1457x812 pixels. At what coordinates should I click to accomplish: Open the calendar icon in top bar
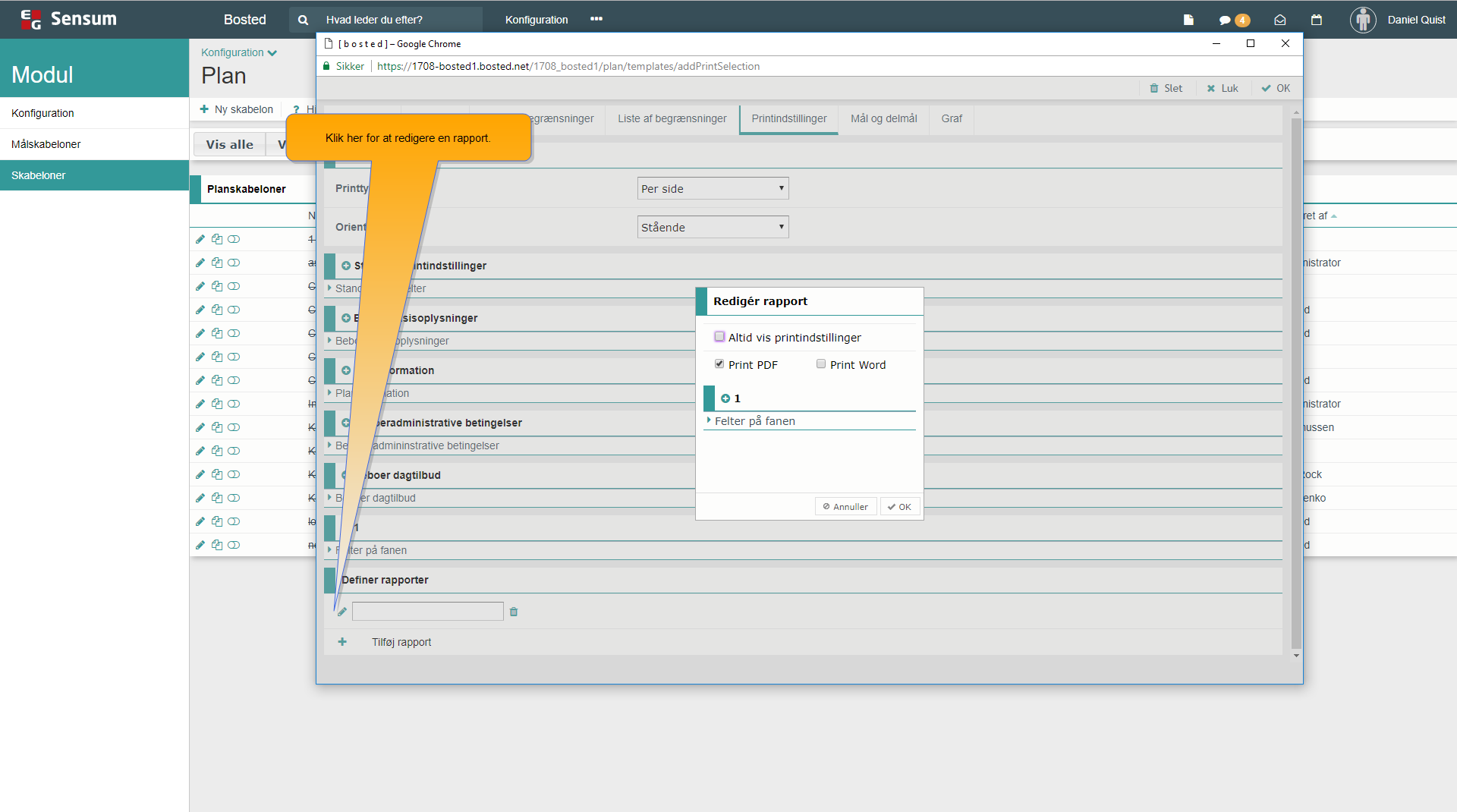click(1317, 20)
